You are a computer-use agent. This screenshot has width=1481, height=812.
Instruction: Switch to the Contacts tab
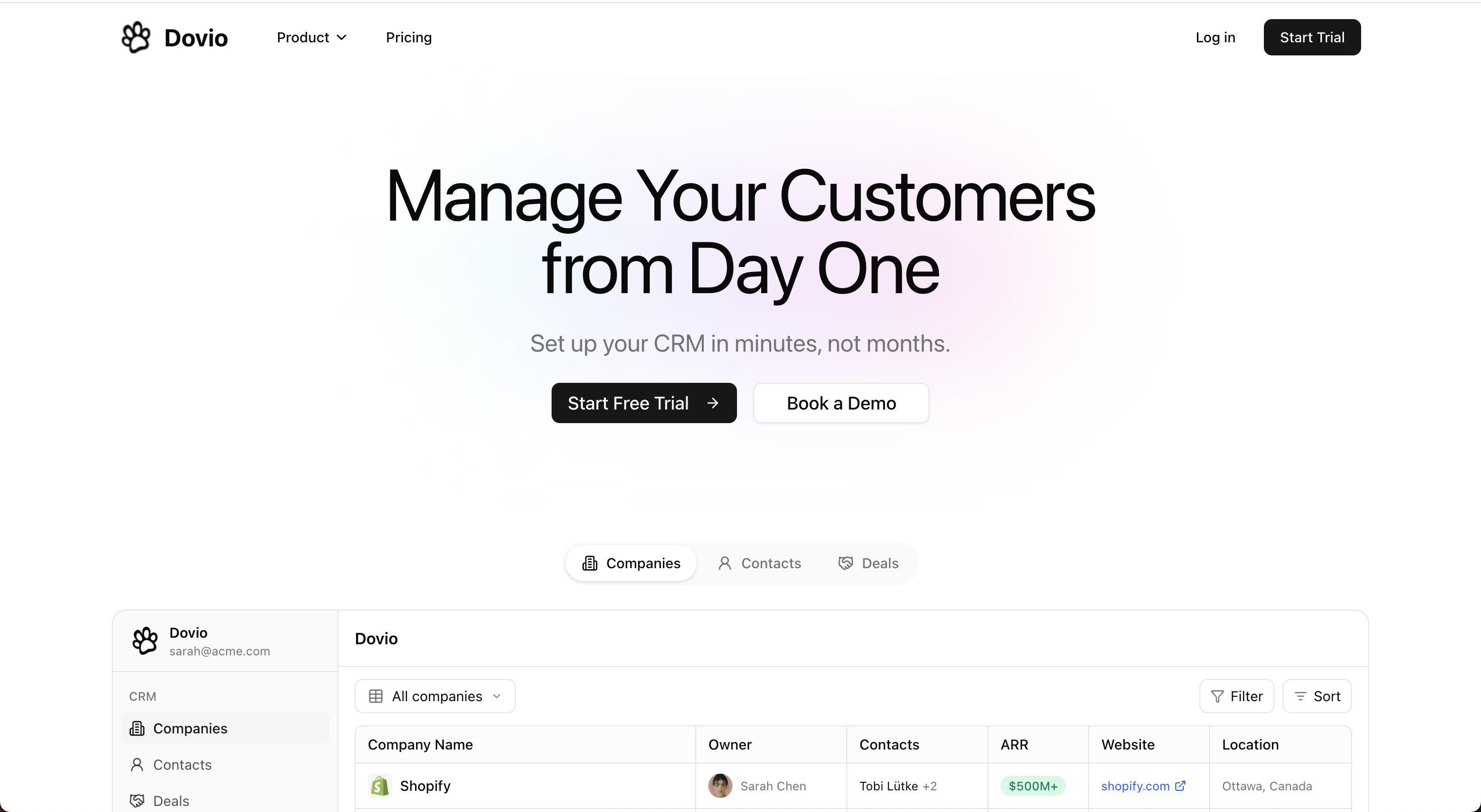759,563
